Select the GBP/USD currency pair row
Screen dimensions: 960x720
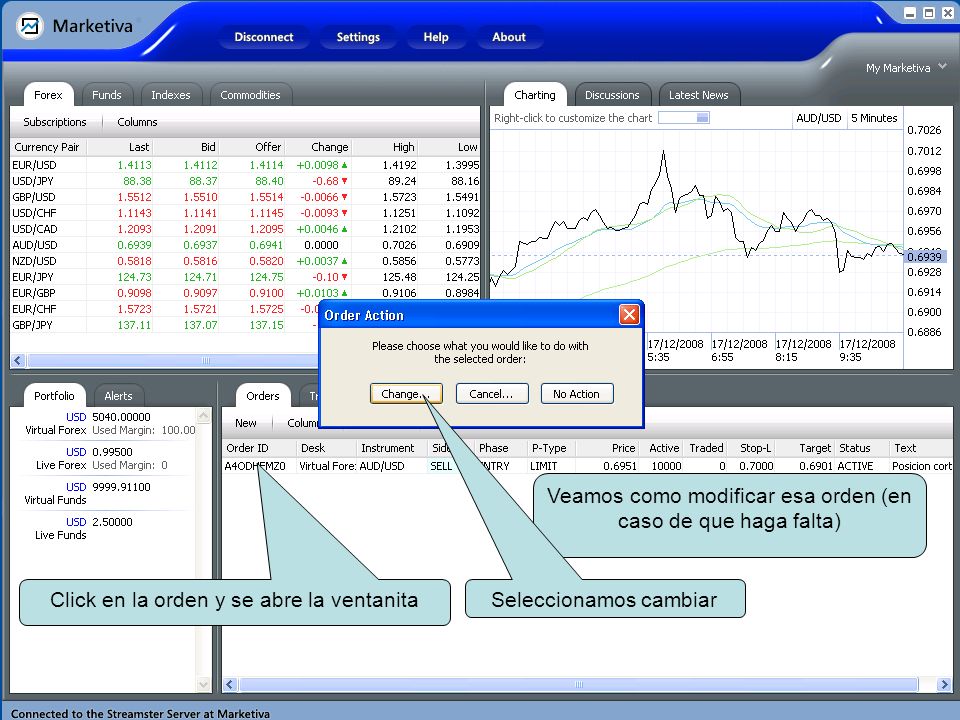tap(245, 197)
